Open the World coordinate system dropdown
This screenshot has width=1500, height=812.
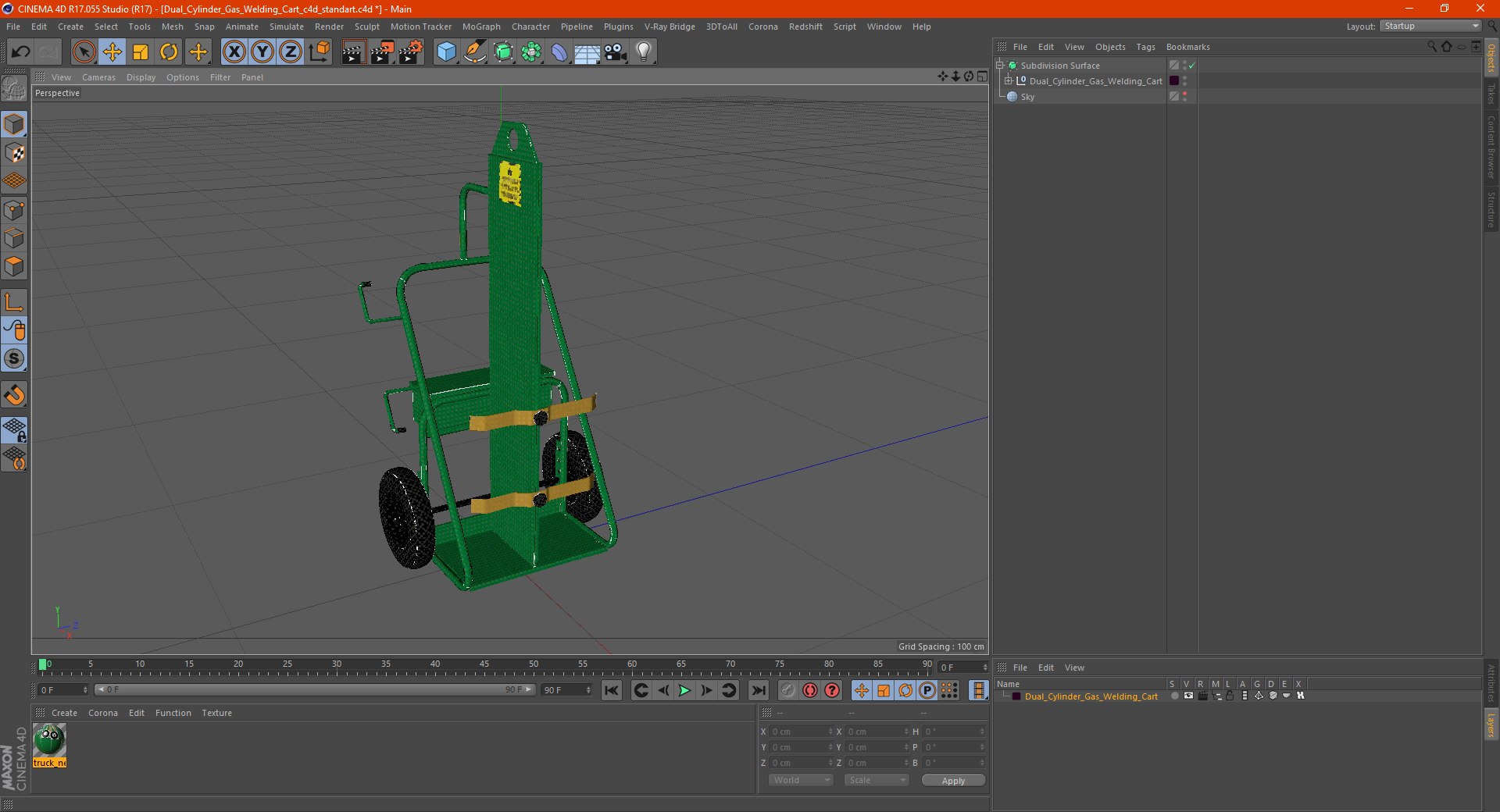coord(801,780)
